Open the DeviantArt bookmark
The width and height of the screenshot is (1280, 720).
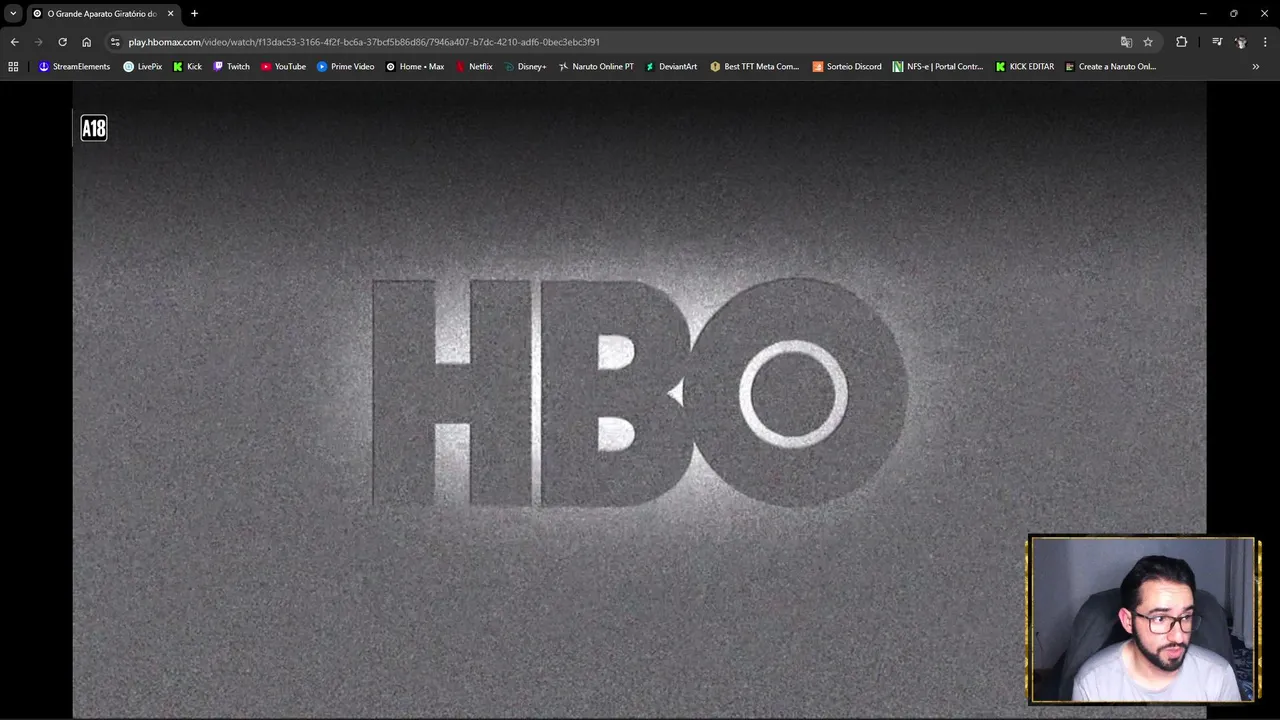point(670,67)
